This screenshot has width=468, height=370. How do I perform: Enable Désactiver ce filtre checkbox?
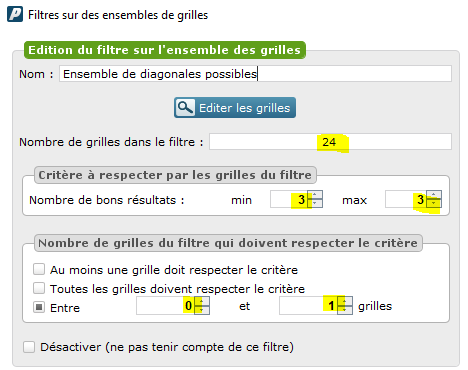coord(29,347)
